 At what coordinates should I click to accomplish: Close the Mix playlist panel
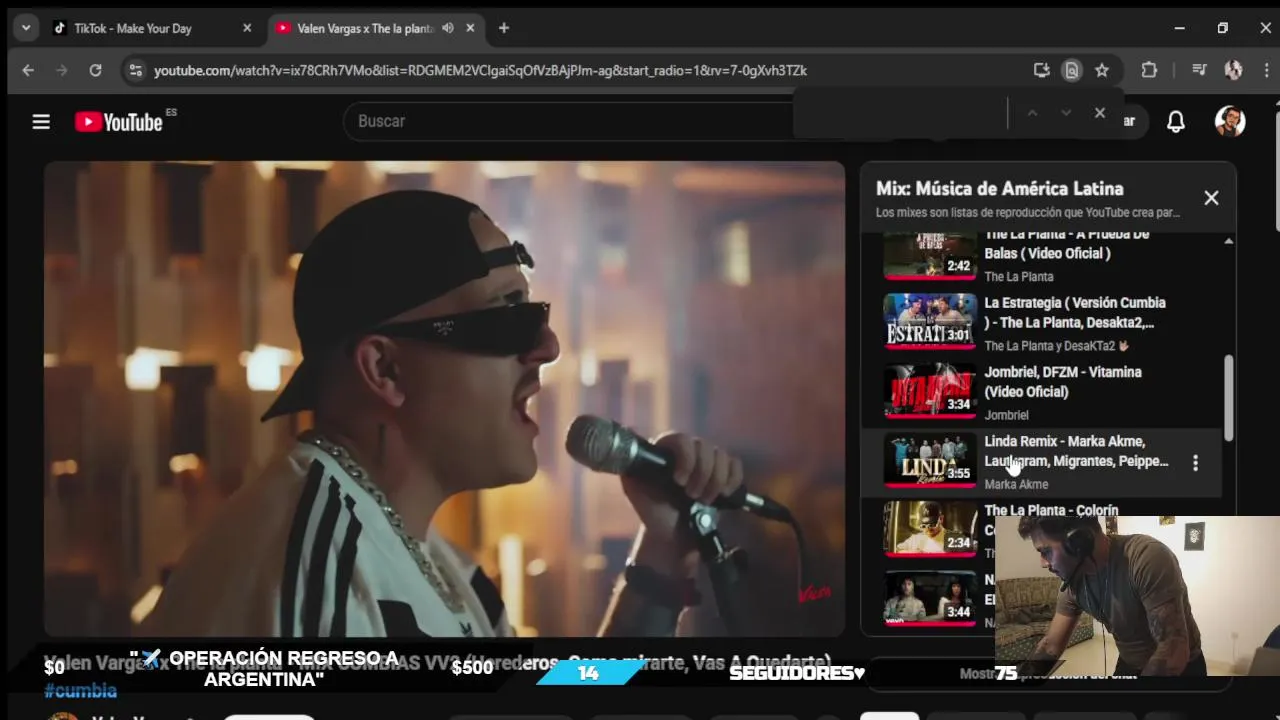[1211, 198]
